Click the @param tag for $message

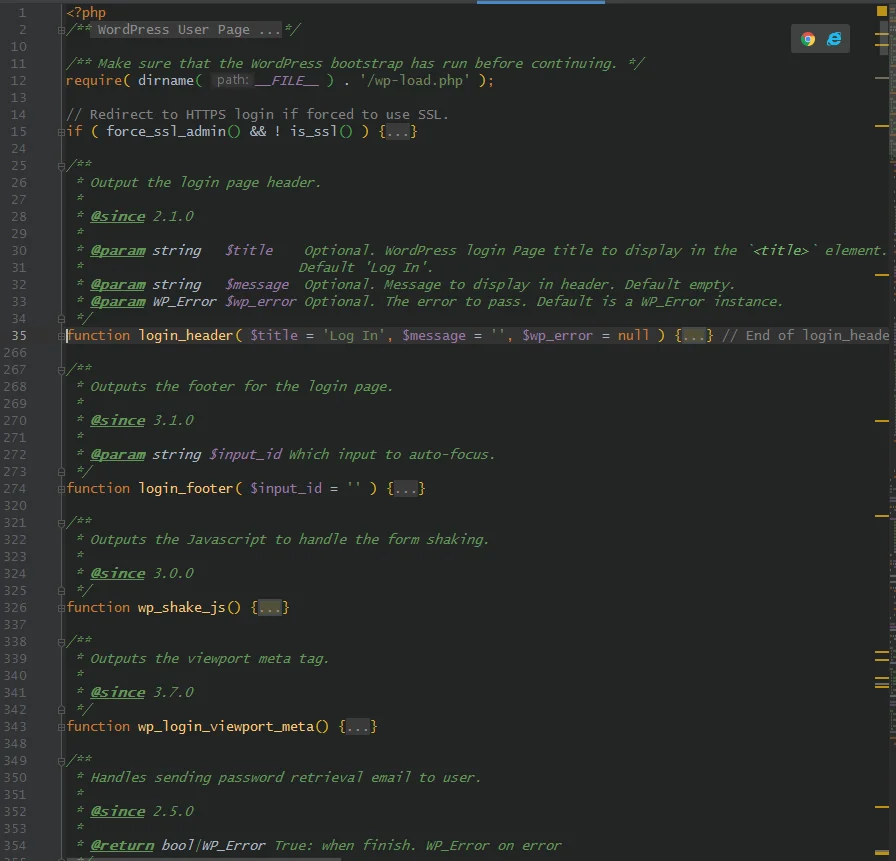coord(118,285)
